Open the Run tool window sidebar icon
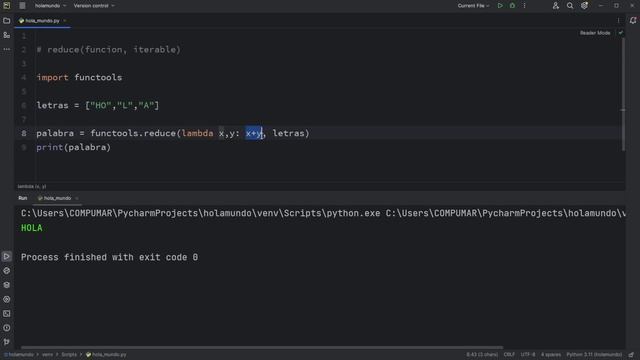Screen dimensions: 640x360 click(x=7, y=256)
